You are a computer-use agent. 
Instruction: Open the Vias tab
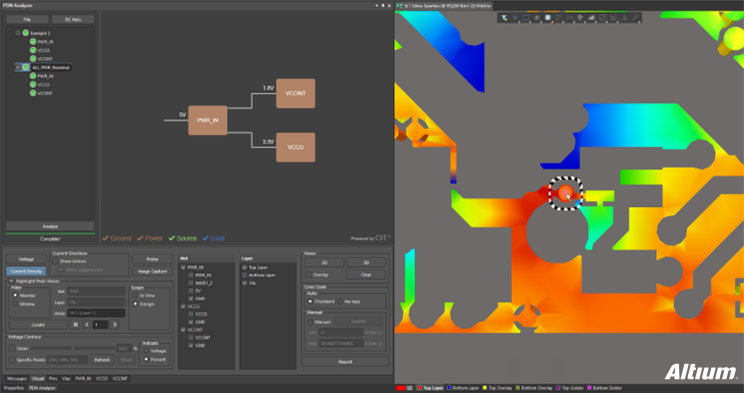(x=66, y=379)
